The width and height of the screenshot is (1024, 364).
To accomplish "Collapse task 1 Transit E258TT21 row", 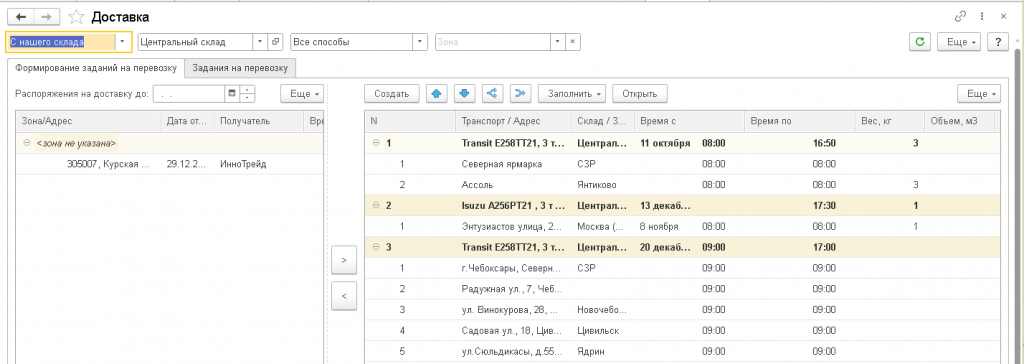I will click(376, 143).
